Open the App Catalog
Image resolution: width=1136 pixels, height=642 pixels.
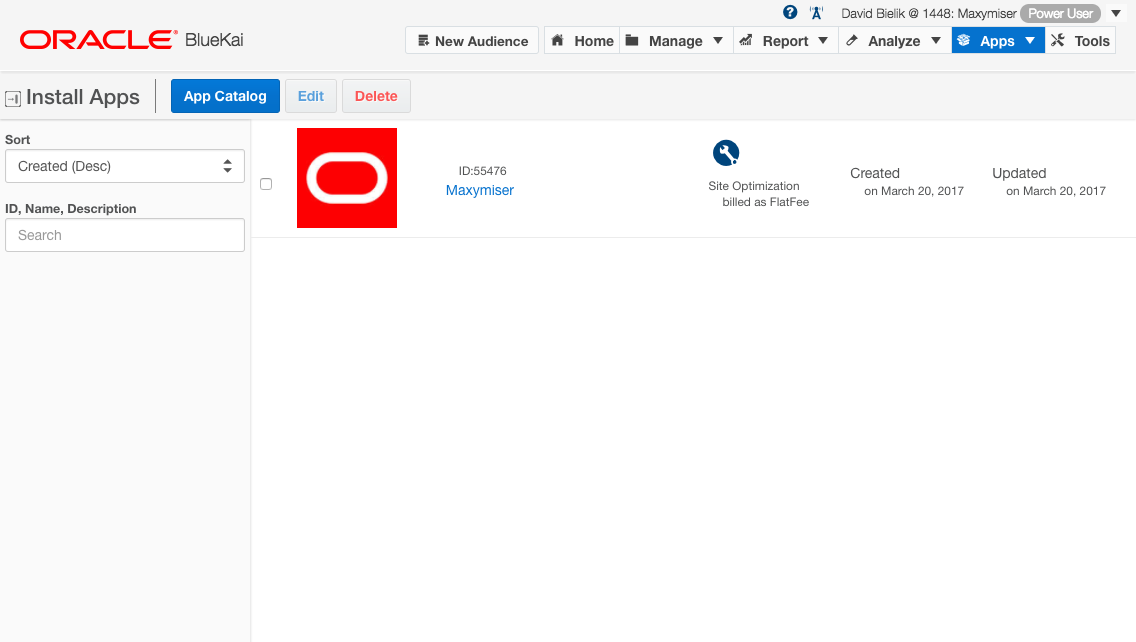click(225, 96)
